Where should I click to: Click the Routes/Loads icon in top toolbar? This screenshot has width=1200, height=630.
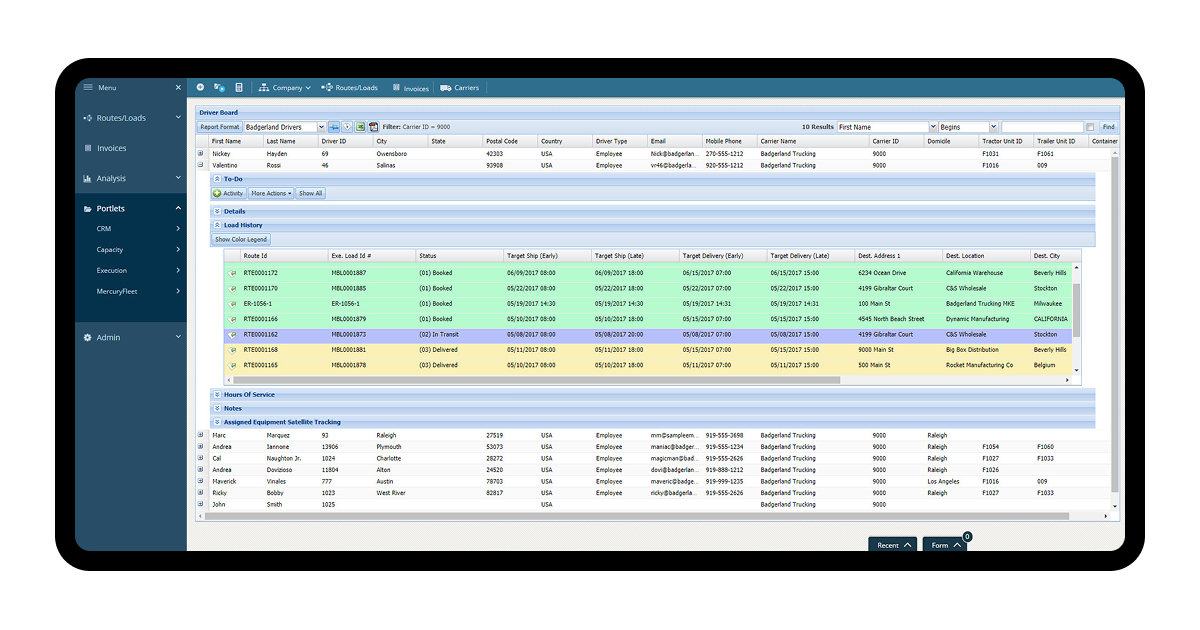pos(326,88)
